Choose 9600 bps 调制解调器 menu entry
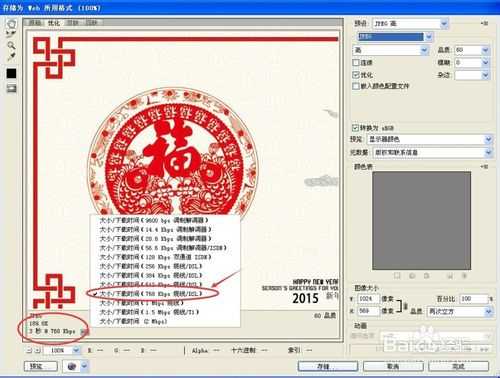Image resolution: width=500 pixels, height=378 pixels. click(x=165, y=220)
